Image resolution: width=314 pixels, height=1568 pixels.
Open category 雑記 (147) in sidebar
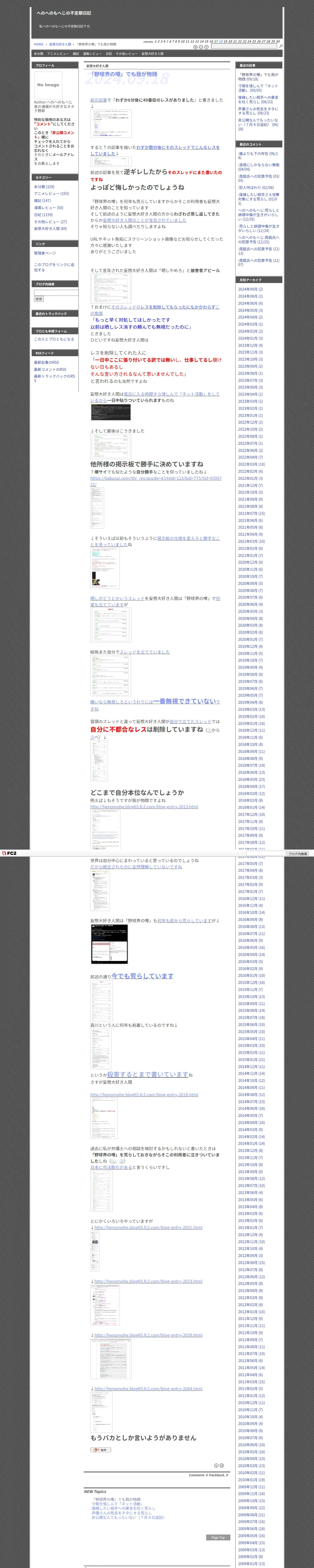42,201
